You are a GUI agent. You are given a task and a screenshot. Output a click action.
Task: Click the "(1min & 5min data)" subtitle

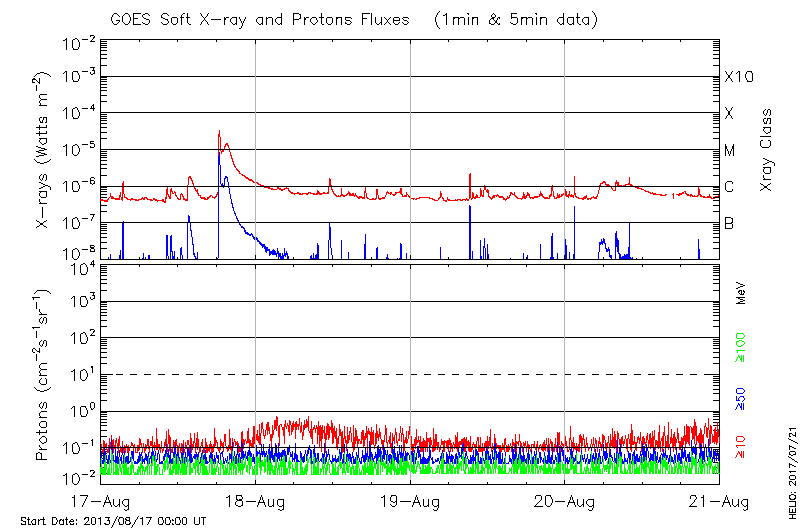tap(512, 19)
